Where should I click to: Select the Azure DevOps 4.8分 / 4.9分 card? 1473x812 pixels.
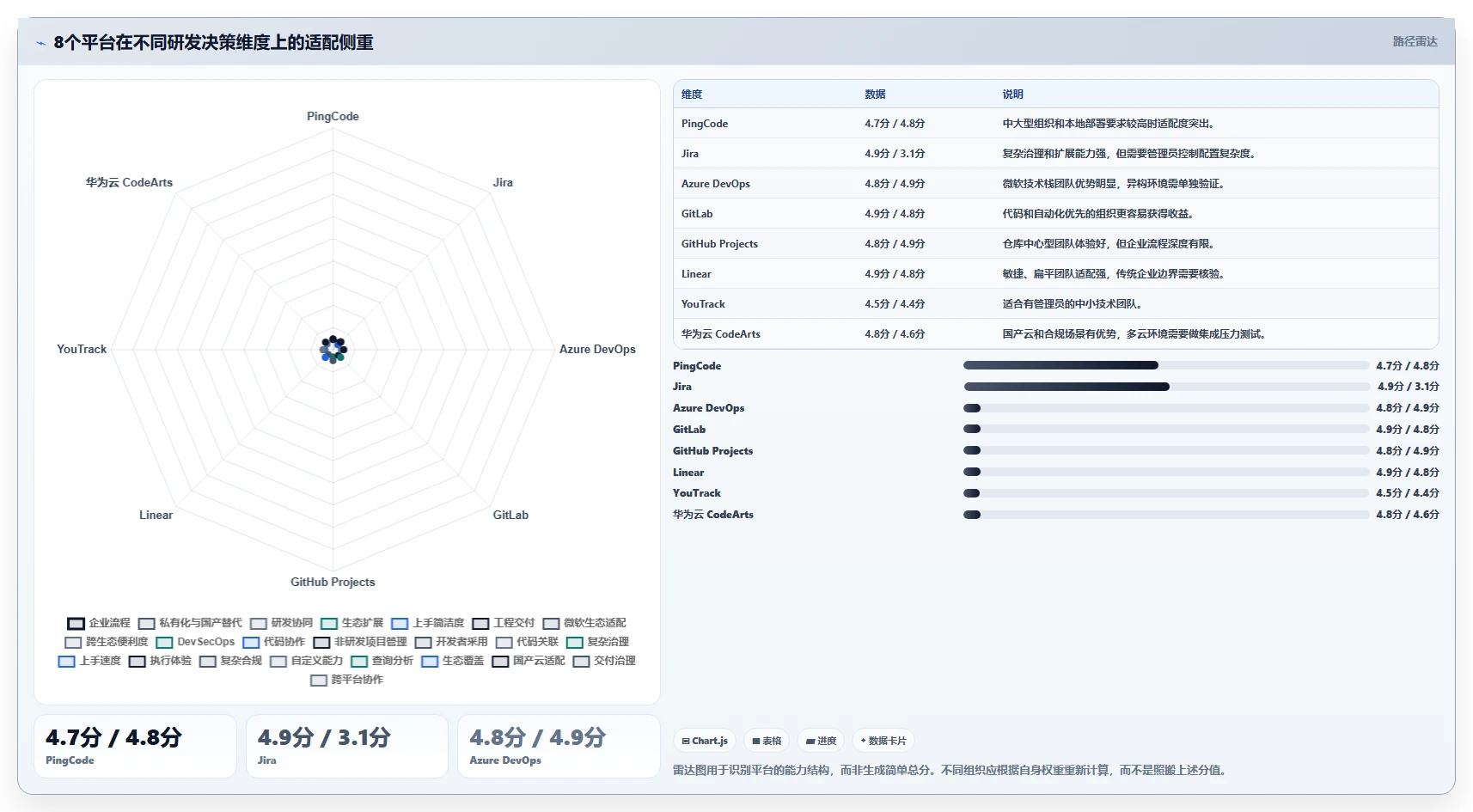559,746
